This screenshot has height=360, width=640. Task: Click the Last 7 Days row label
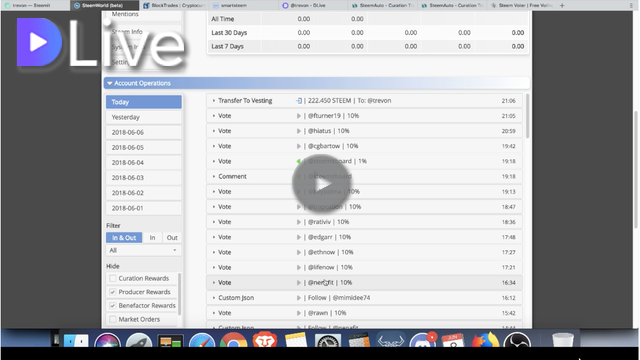pyautogui.click(x=227, y=47)
